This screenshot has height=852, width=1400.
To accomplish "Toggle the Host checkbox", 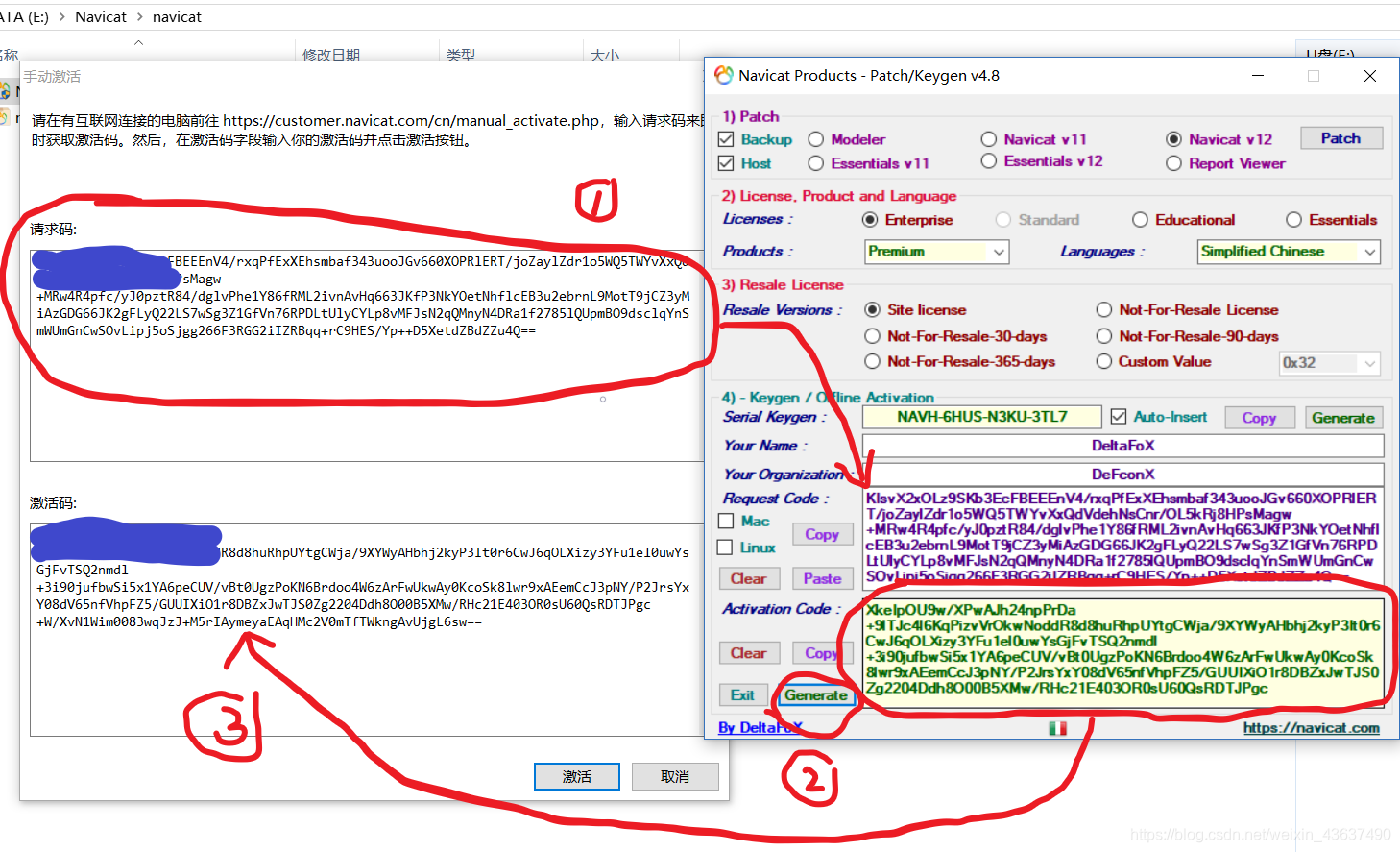I will [726, 163].
